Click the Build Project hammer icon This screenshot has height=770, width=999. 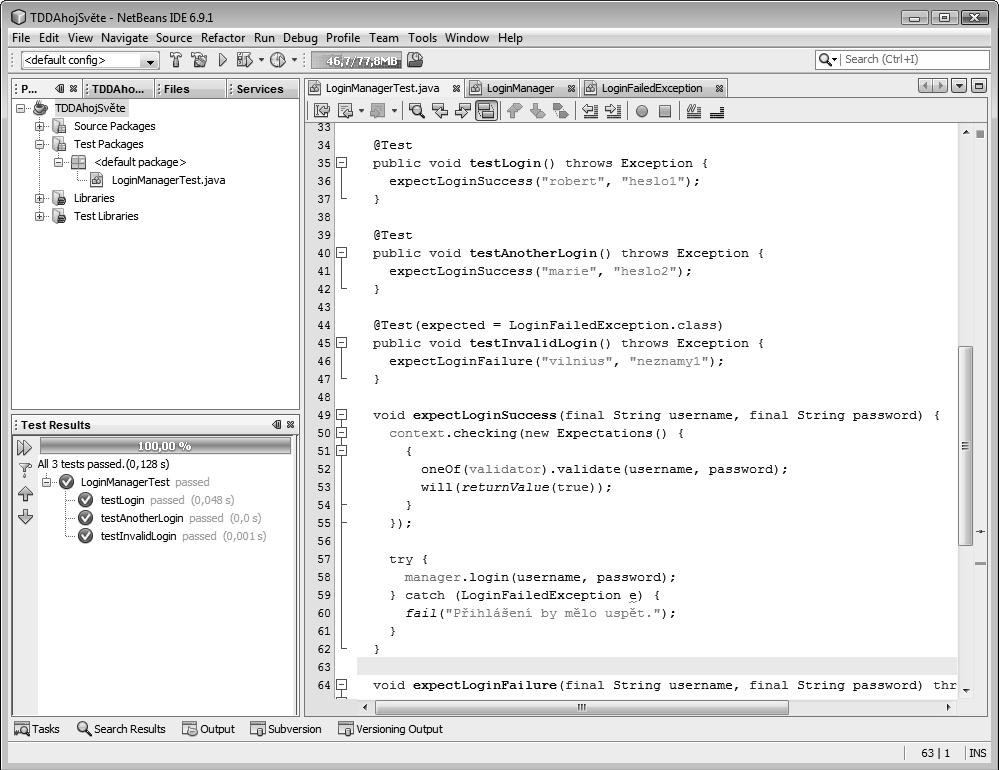(x=176, y=60)
